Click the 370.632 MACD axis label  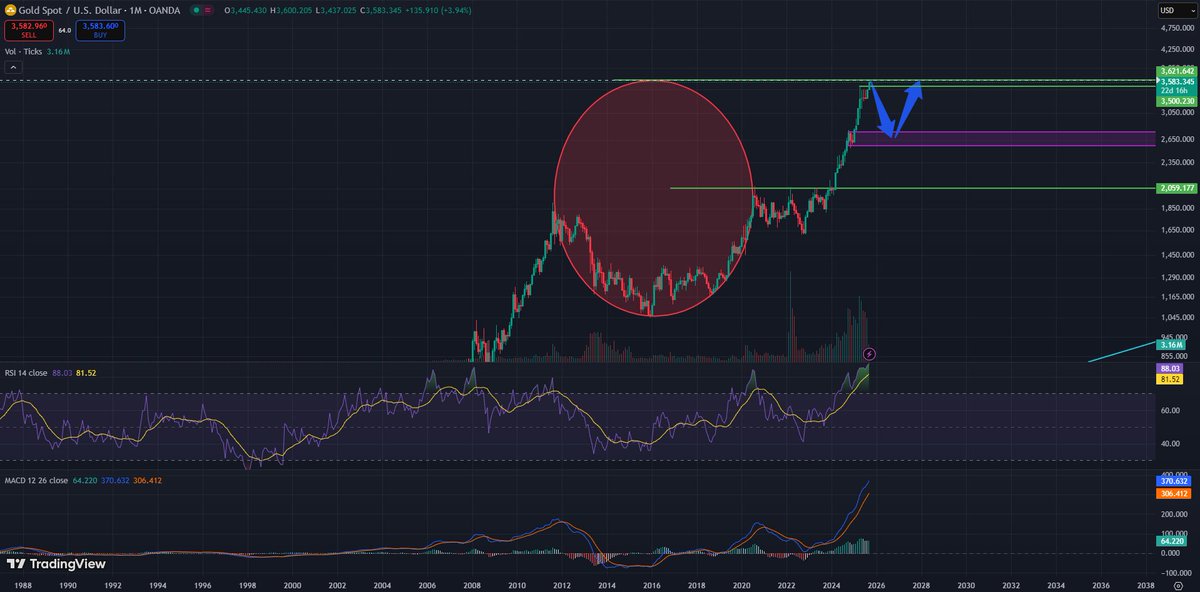[x=1172, y=480]
